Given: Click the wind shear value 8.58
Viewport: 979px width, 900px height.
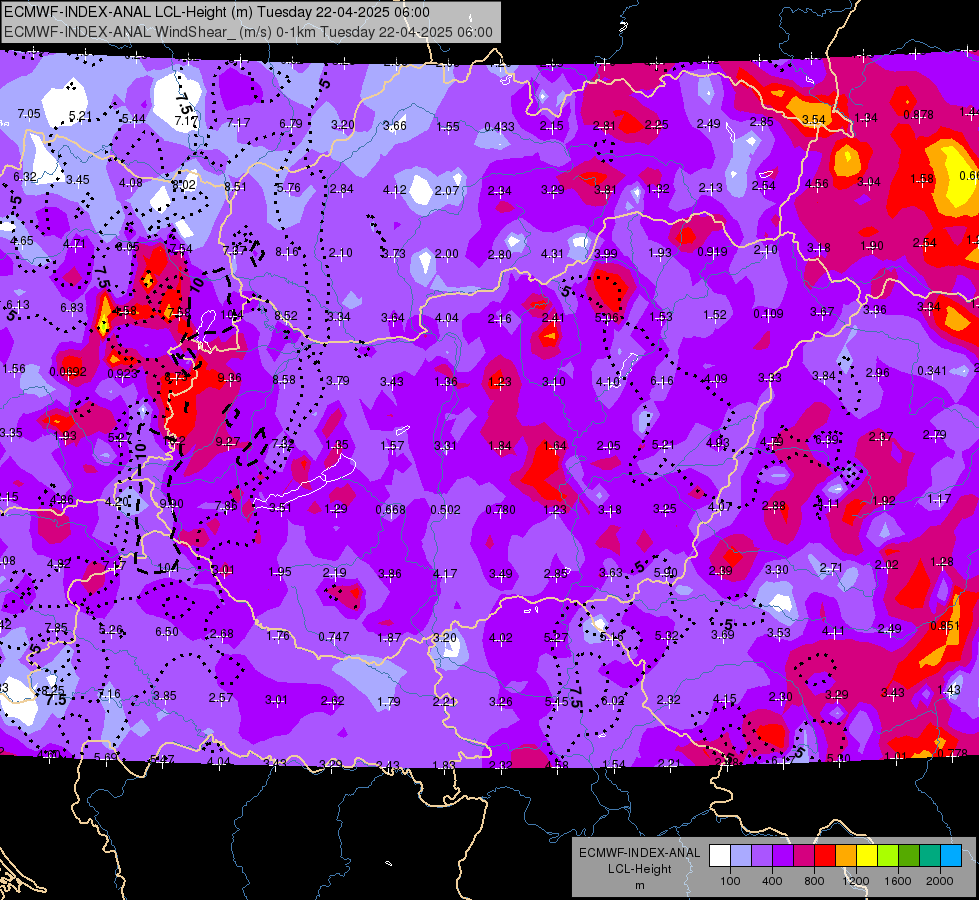Looking at the screenshot, I should [284, 380].
